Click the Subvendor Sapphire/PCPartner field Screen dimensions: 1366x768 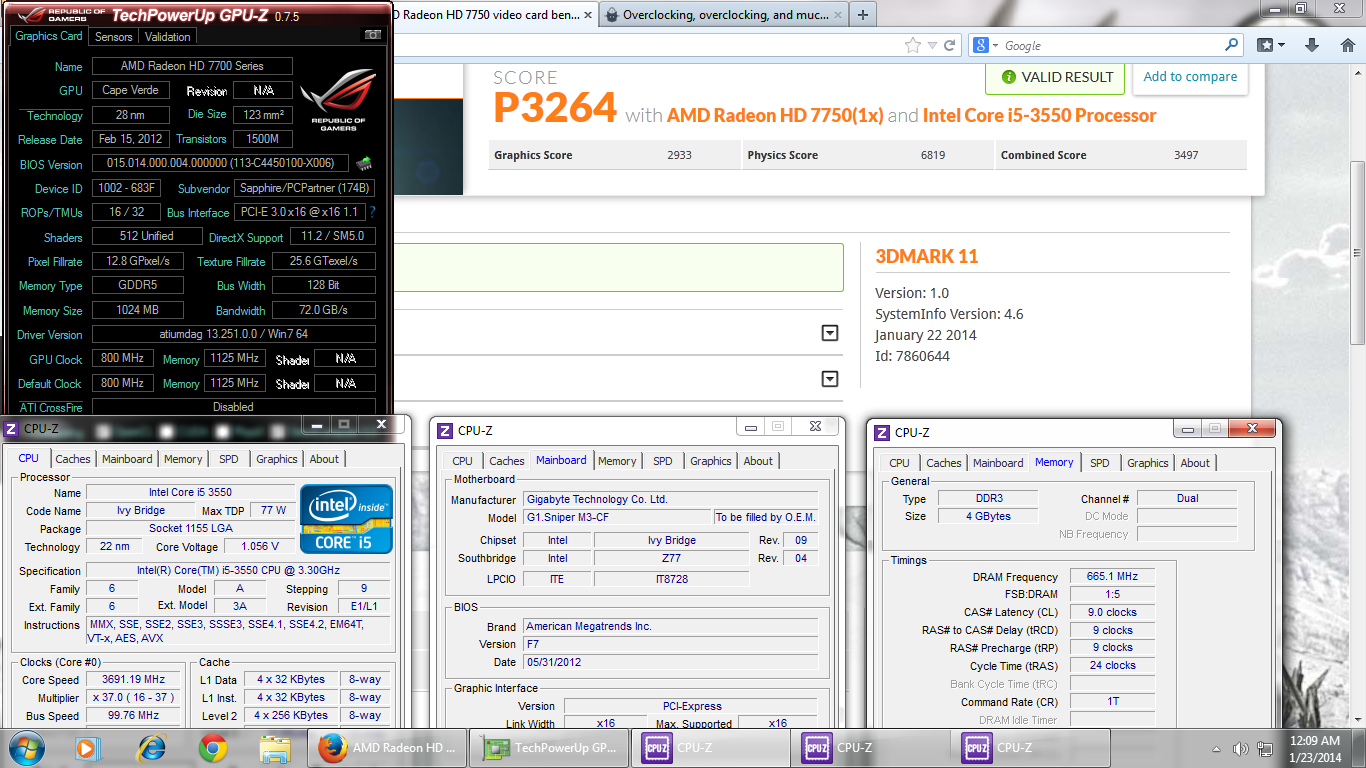click(304, 188)
